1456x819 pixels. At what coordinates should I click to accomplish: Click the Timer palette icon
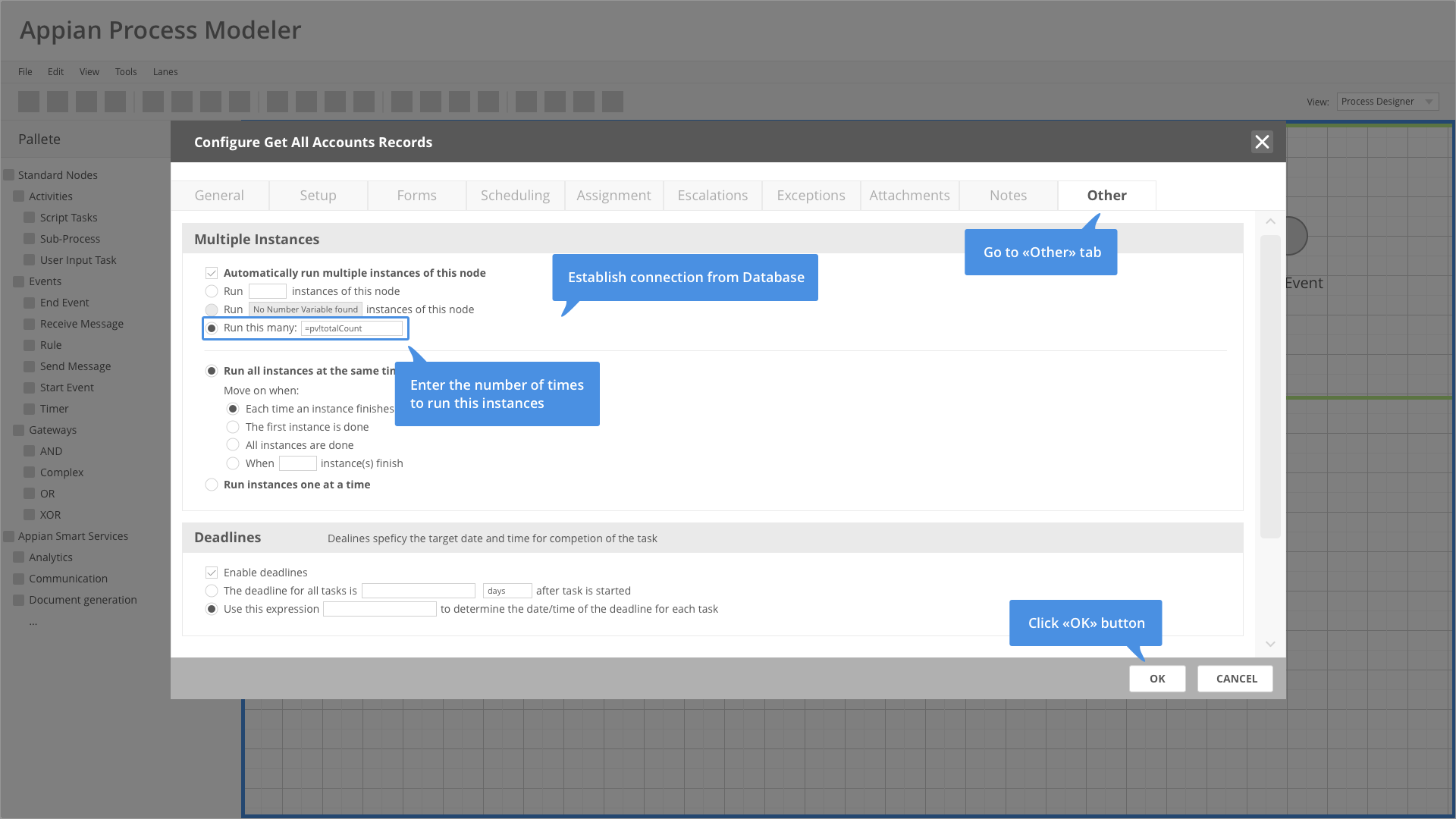(30, 409)
